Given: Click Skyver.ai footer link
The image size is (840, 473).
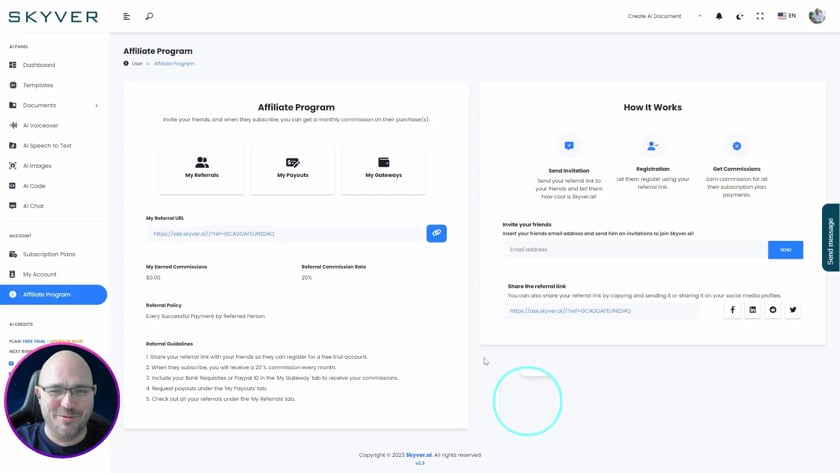Looking at the screenshot, I should pyautogui.click(x=418, y=455).
